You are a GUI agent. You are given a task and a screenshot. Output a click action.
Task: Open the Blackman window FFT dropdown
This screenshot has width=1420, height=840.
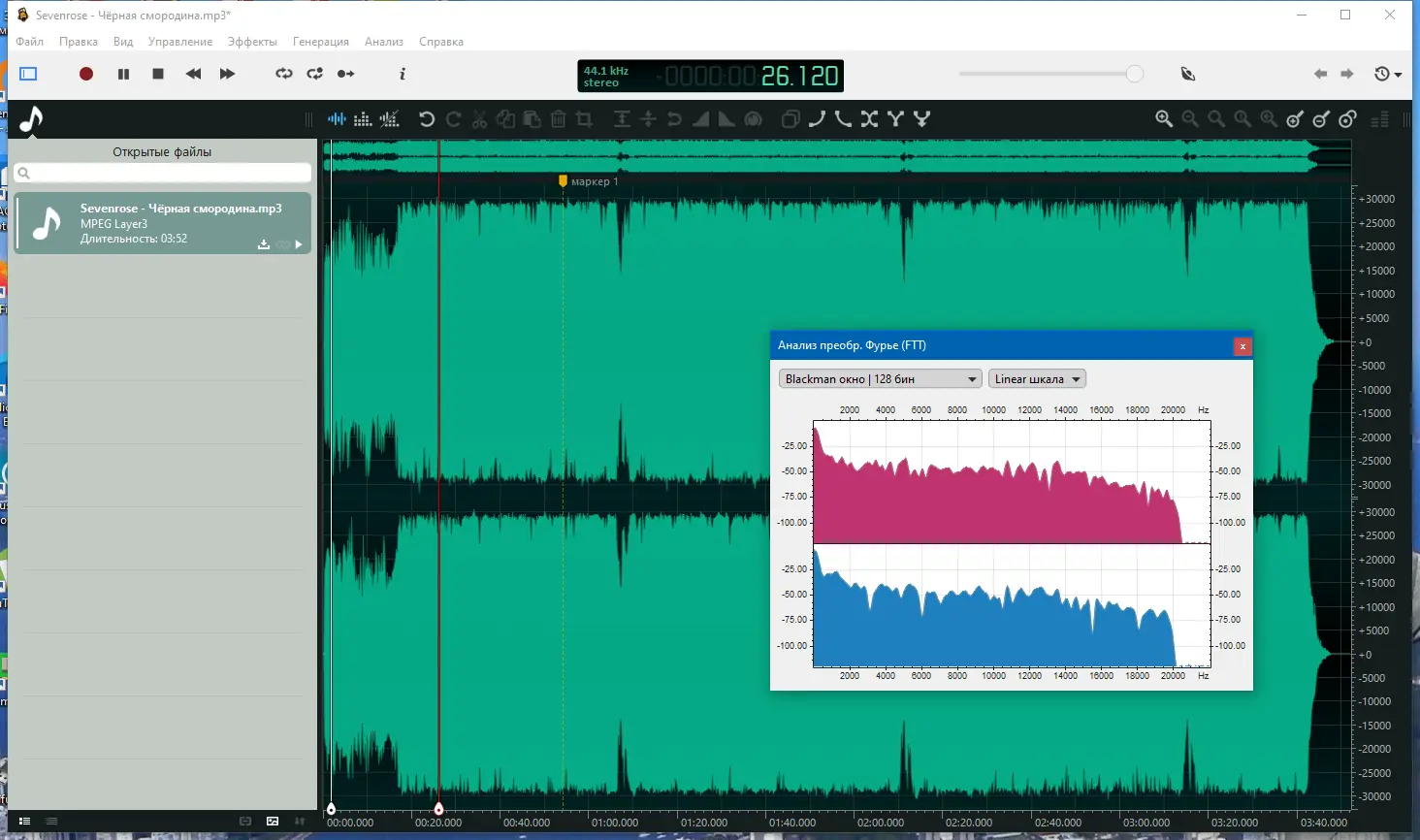[879, 378]
